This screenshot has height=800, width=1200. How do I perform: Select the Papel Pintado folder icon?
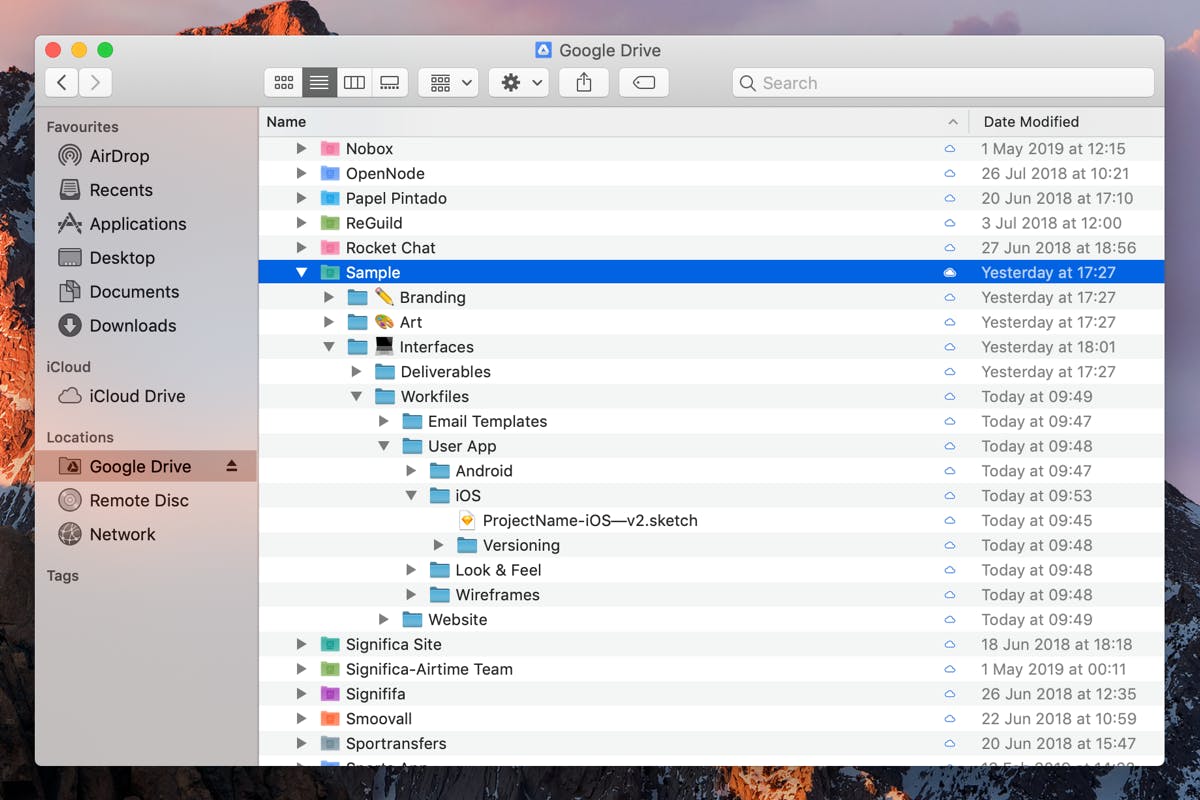(x=330, y=198)
